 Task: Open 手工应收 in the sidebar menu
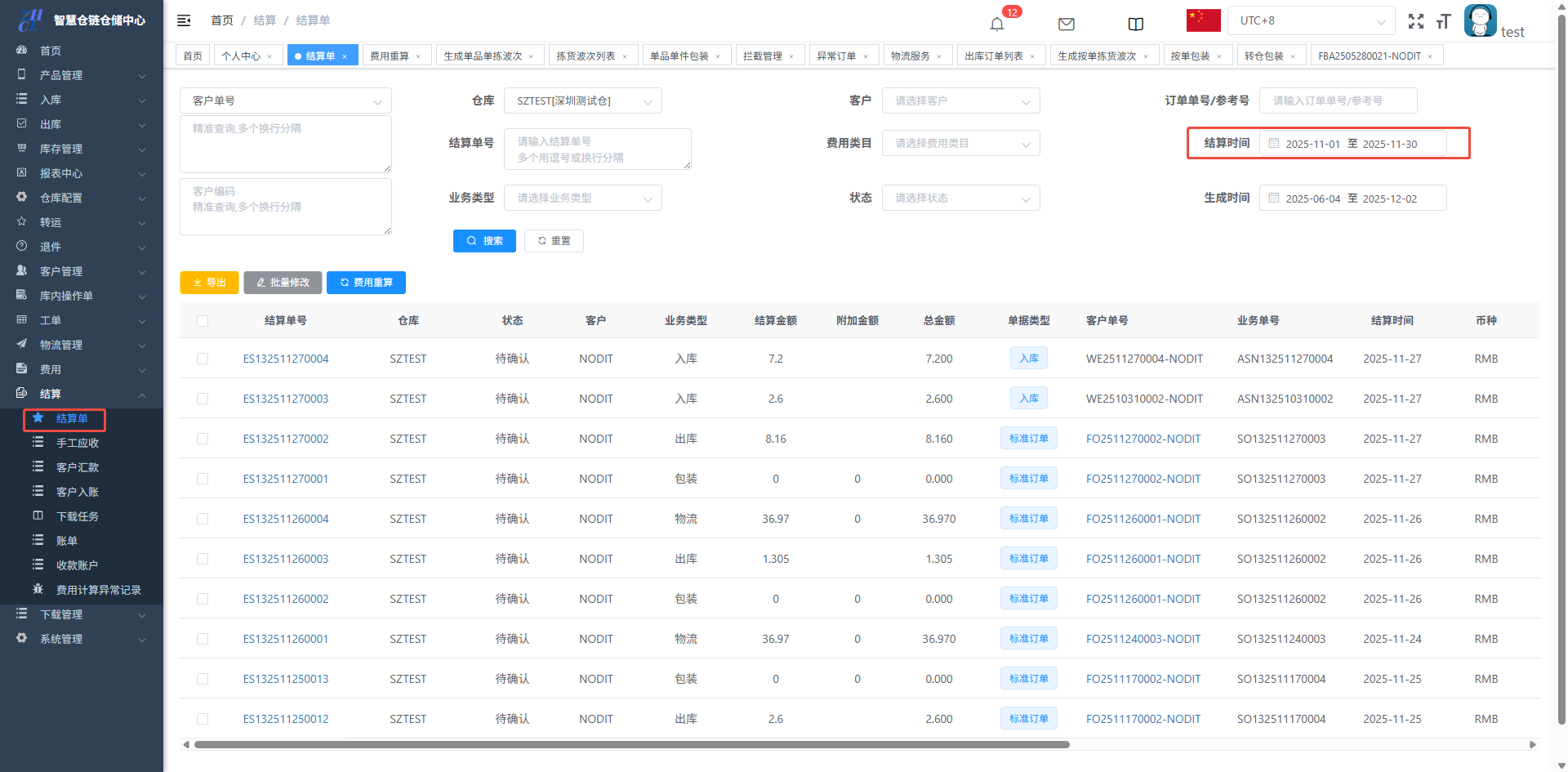click(78, 443)
